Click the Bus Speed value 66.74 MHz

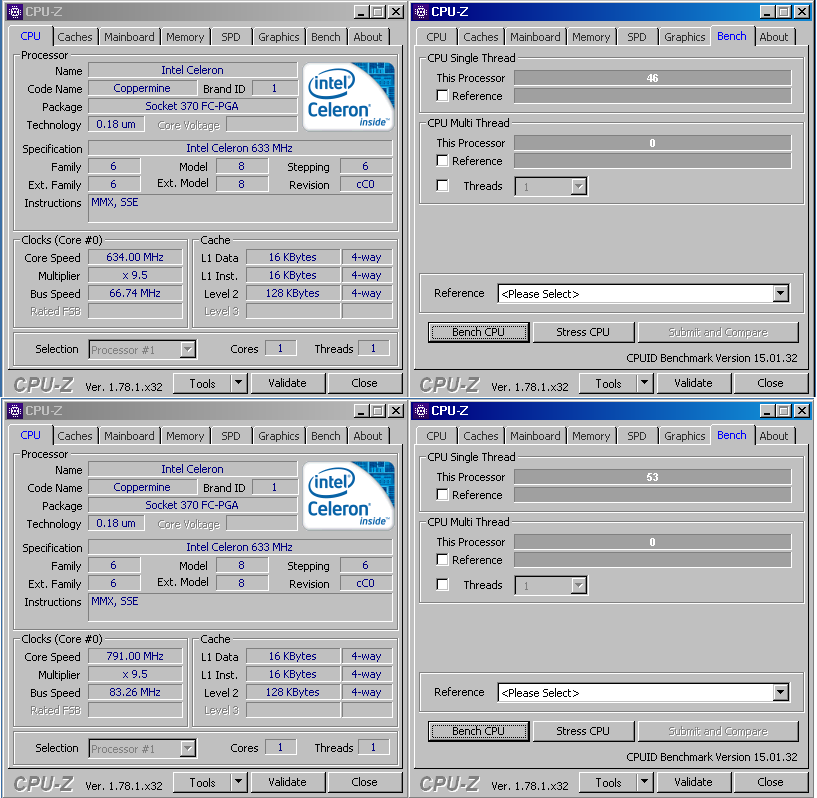(x=135, y=293)
